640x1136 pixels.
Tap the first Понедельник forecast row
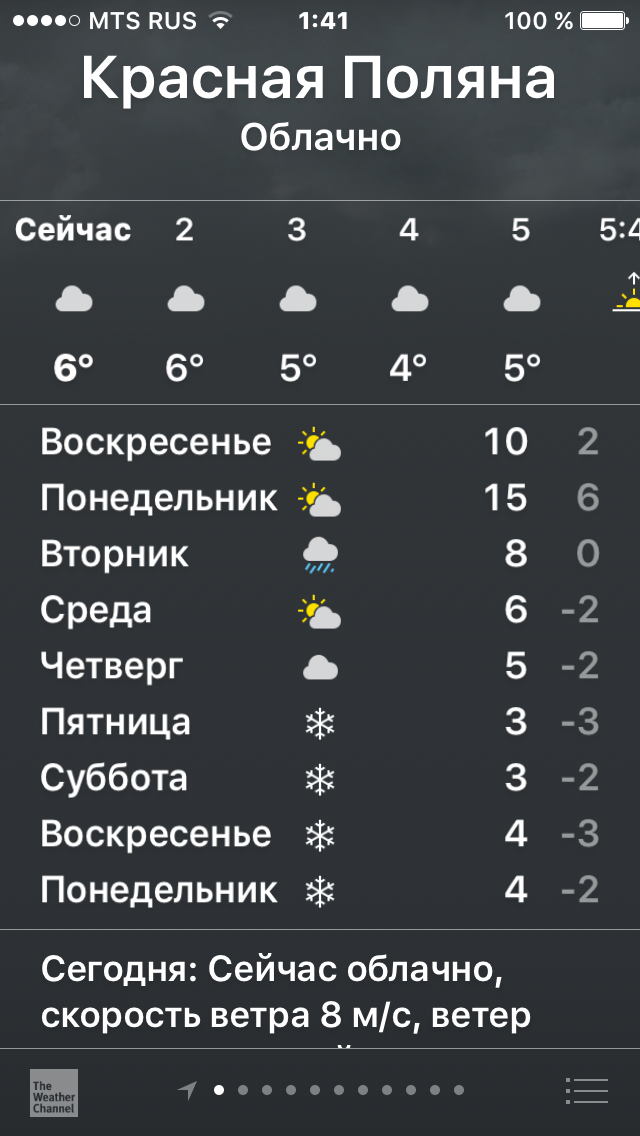pos(320,498)
